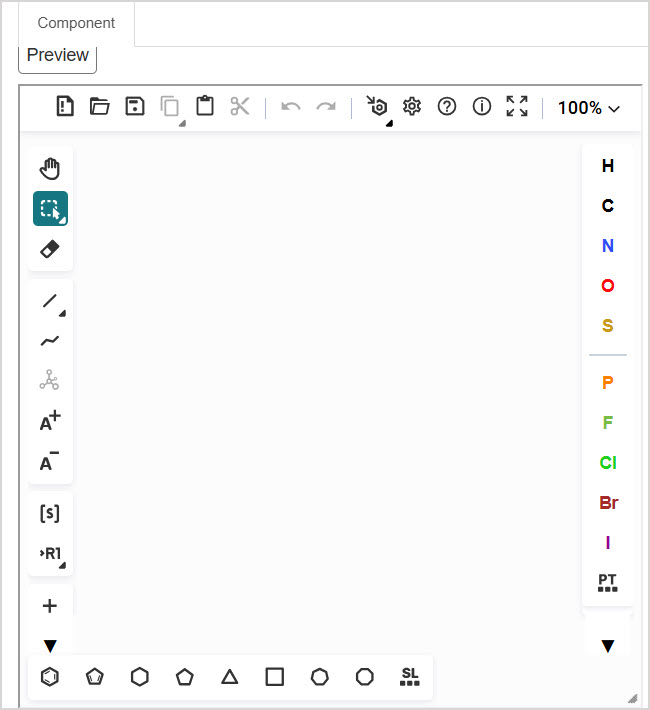
Task: Pick the red Oxygen atom
Action: (607, 286)
